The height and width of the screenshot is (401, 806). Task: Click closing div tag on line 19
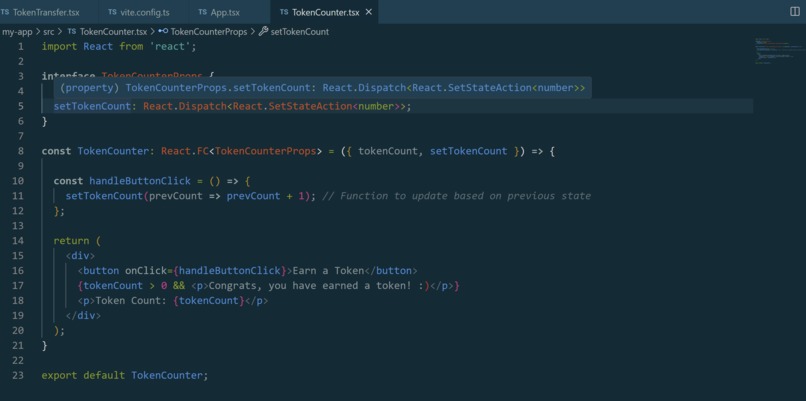click(83, 315)
